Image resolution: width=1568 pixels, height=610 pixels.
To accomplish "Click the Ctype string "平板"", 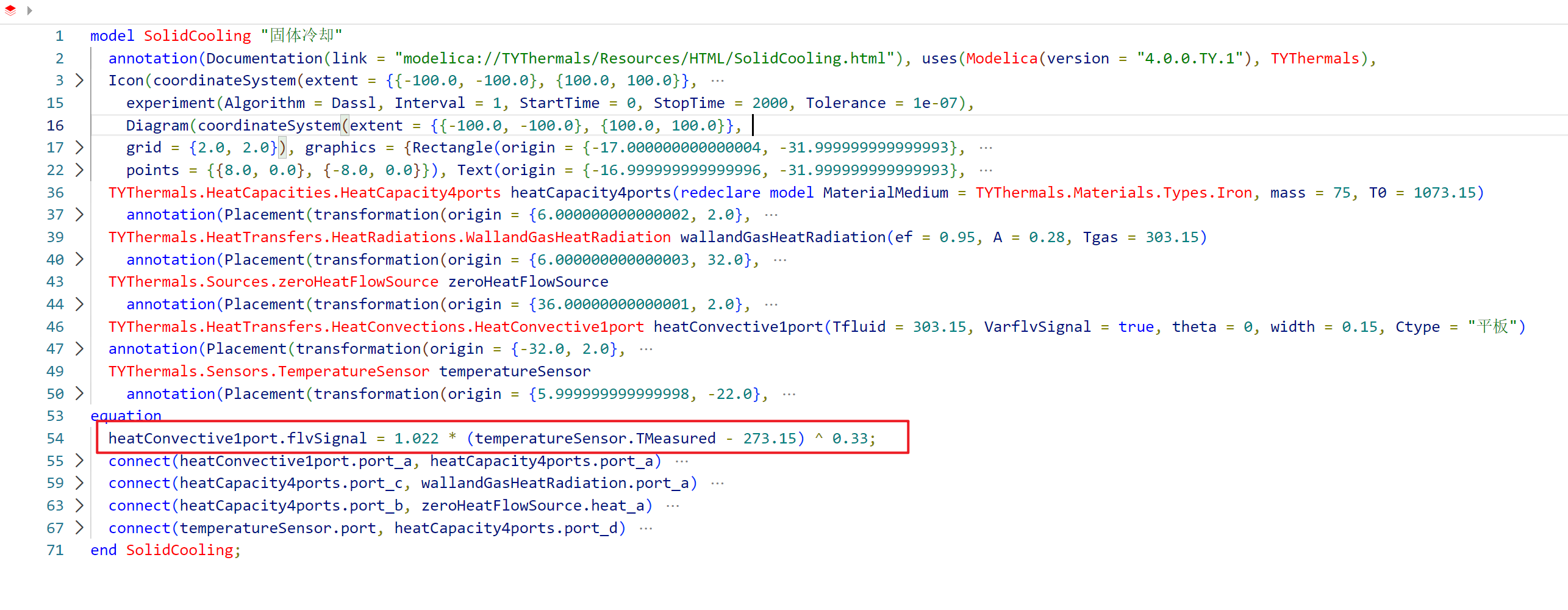I will tap(1492, 326).
